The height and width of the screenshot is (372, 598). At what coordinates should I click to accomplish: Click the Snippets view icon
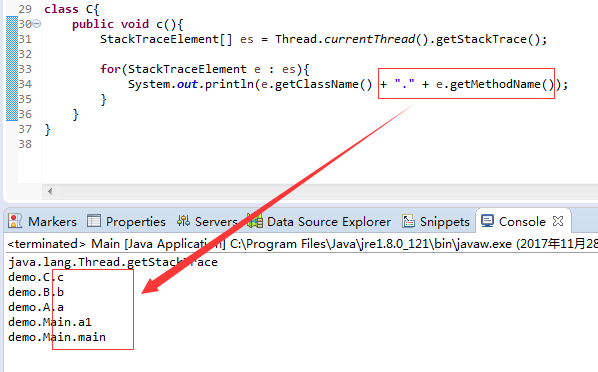tap(408, 221)
